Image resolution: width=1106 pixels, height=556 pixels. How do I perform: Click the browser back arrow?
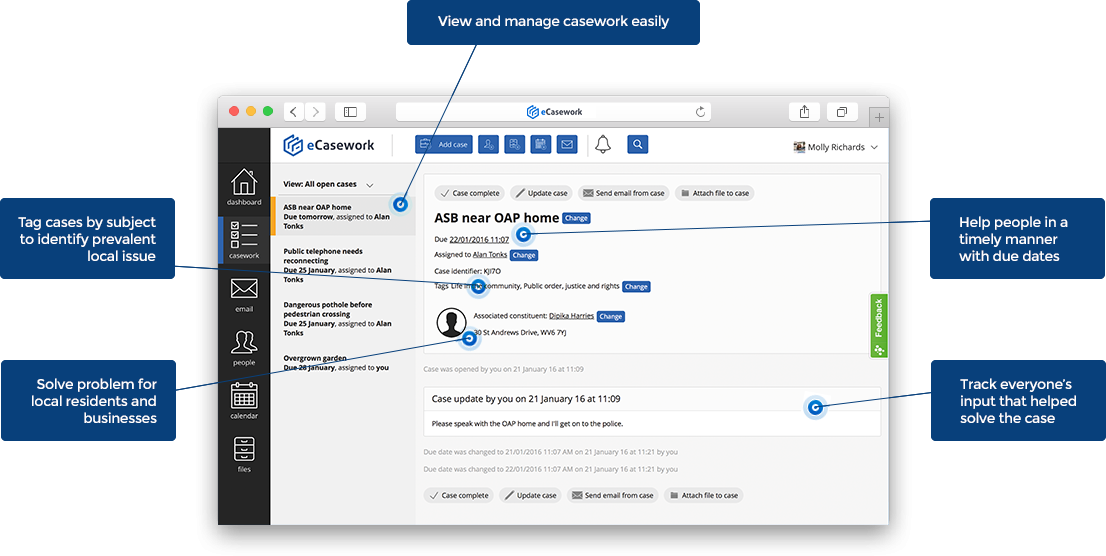294,111
